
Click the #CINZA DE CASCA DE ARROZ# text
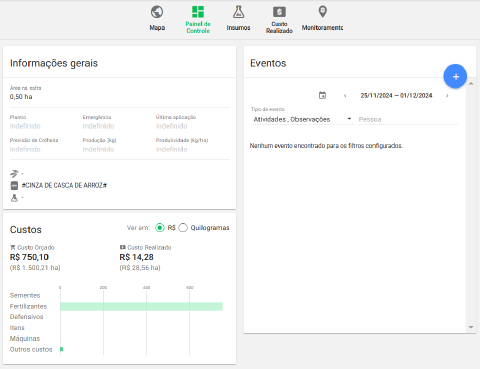point(64,185)
